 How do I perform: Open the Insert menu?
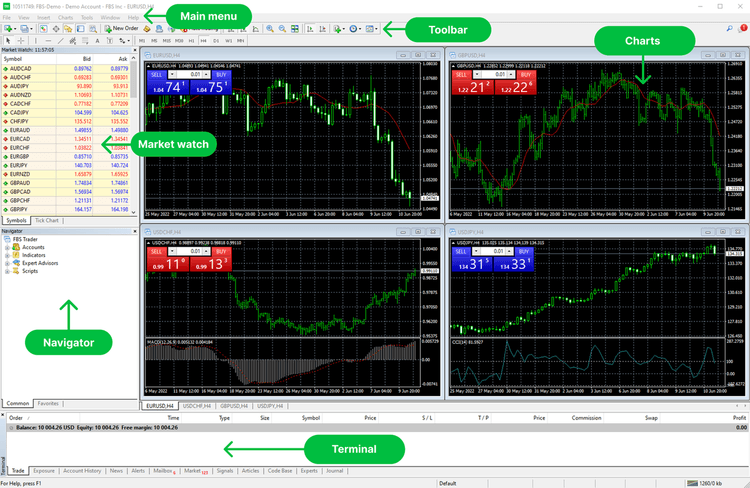(44, 17)
